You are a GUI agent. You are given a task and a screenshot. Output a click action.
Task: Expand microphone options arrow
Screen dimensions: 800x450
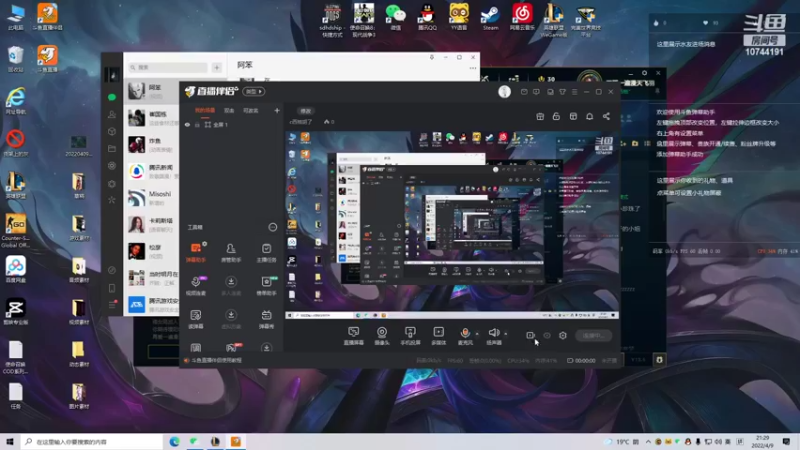[478, 334]
